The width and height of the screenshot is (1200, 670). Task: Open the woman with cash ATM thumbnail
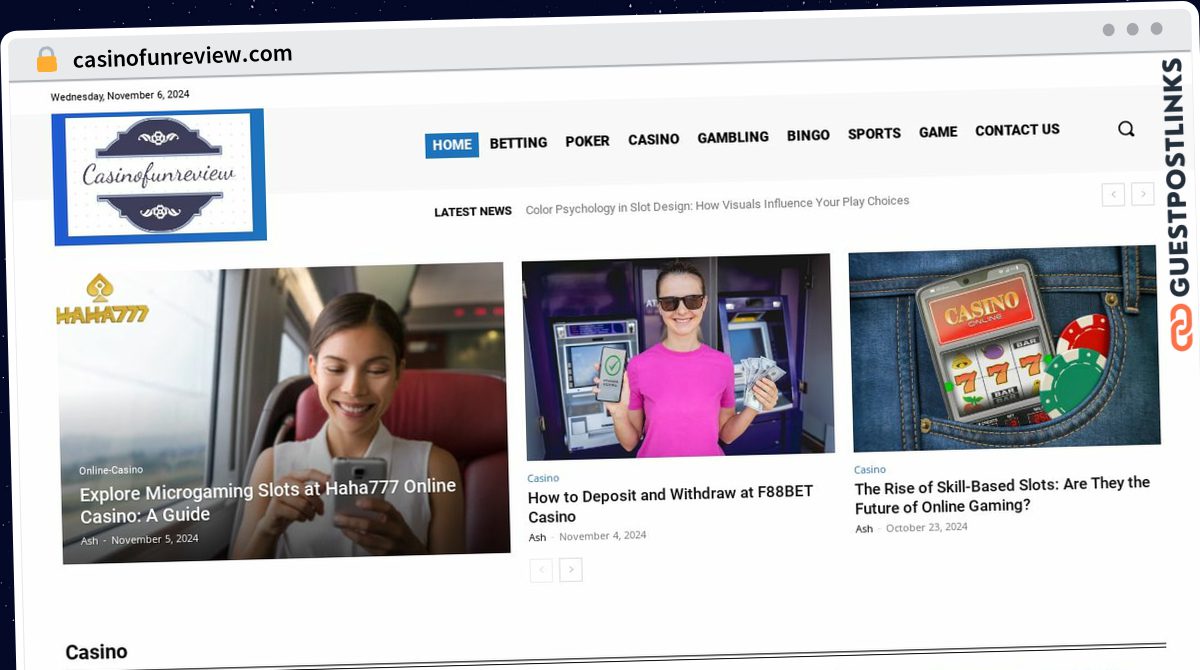click(678, 357)
